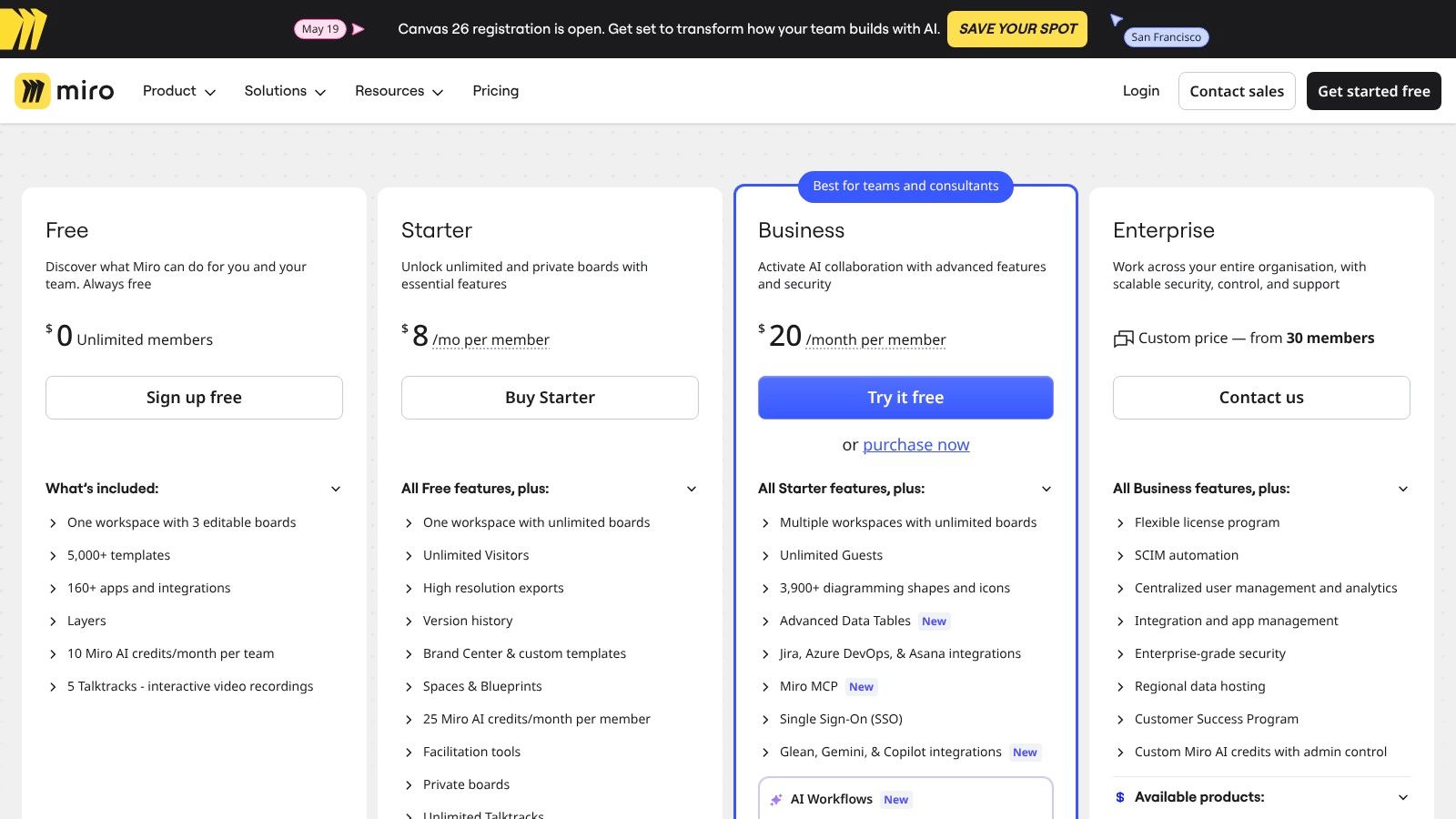This screenshot has width=1456, height=819.
Task: Expand Integration and app management item
Action: [1227, 621]
